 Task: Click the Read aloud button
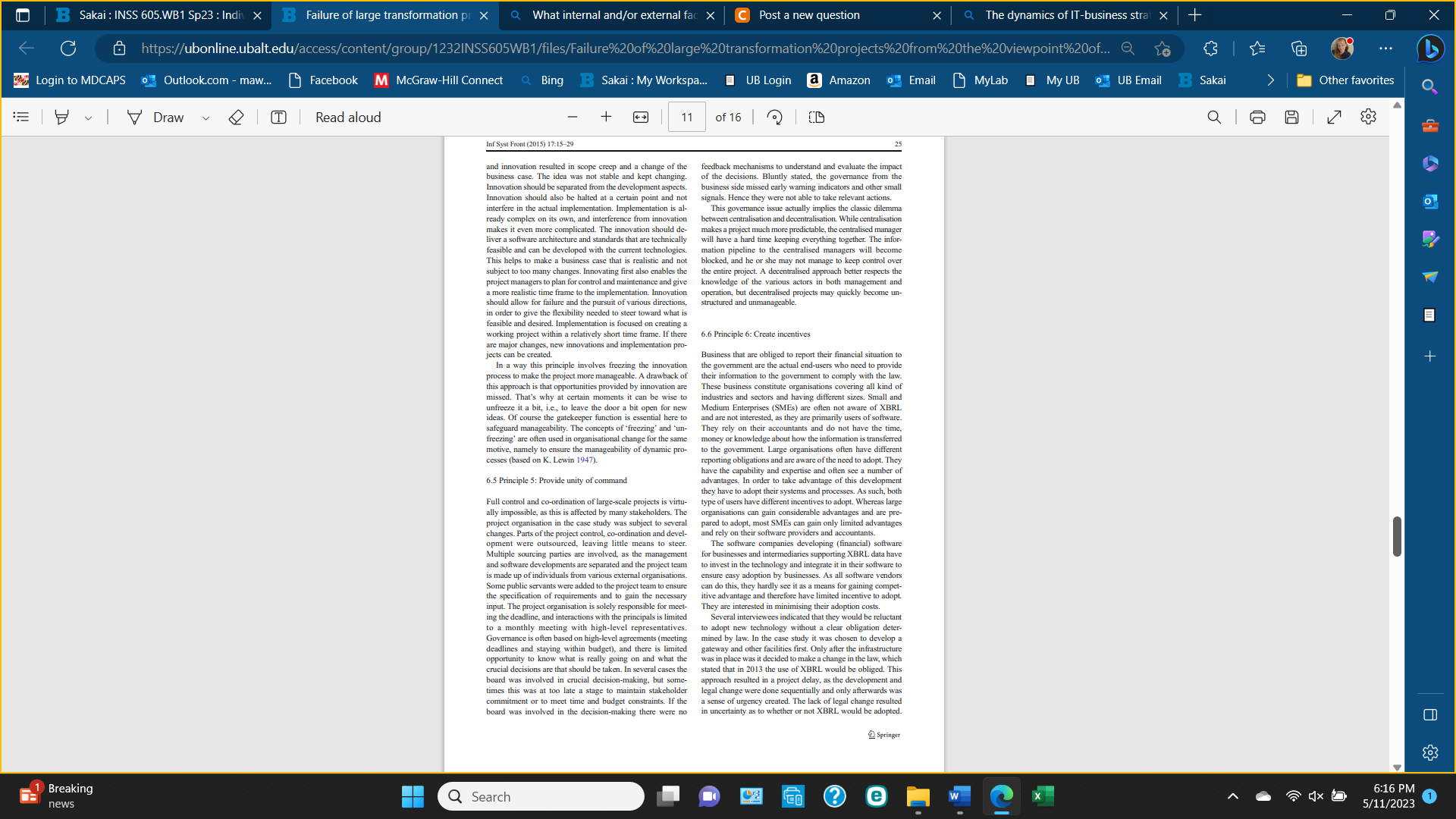click(x=348, y=117)
